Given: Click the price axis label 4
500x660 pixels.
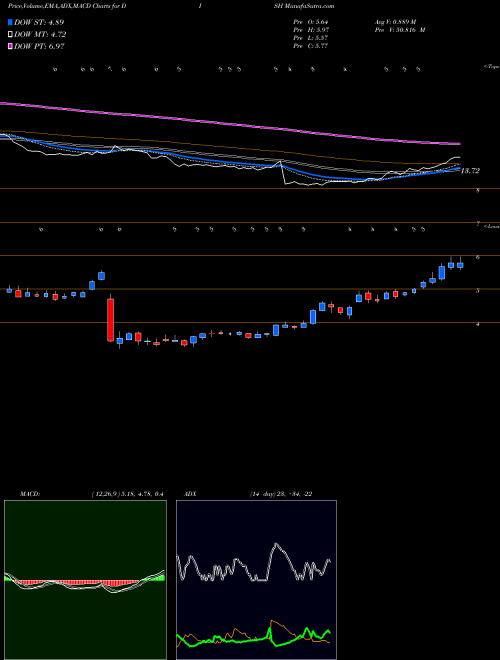Looking at the screenshot, I should (478, 325).
